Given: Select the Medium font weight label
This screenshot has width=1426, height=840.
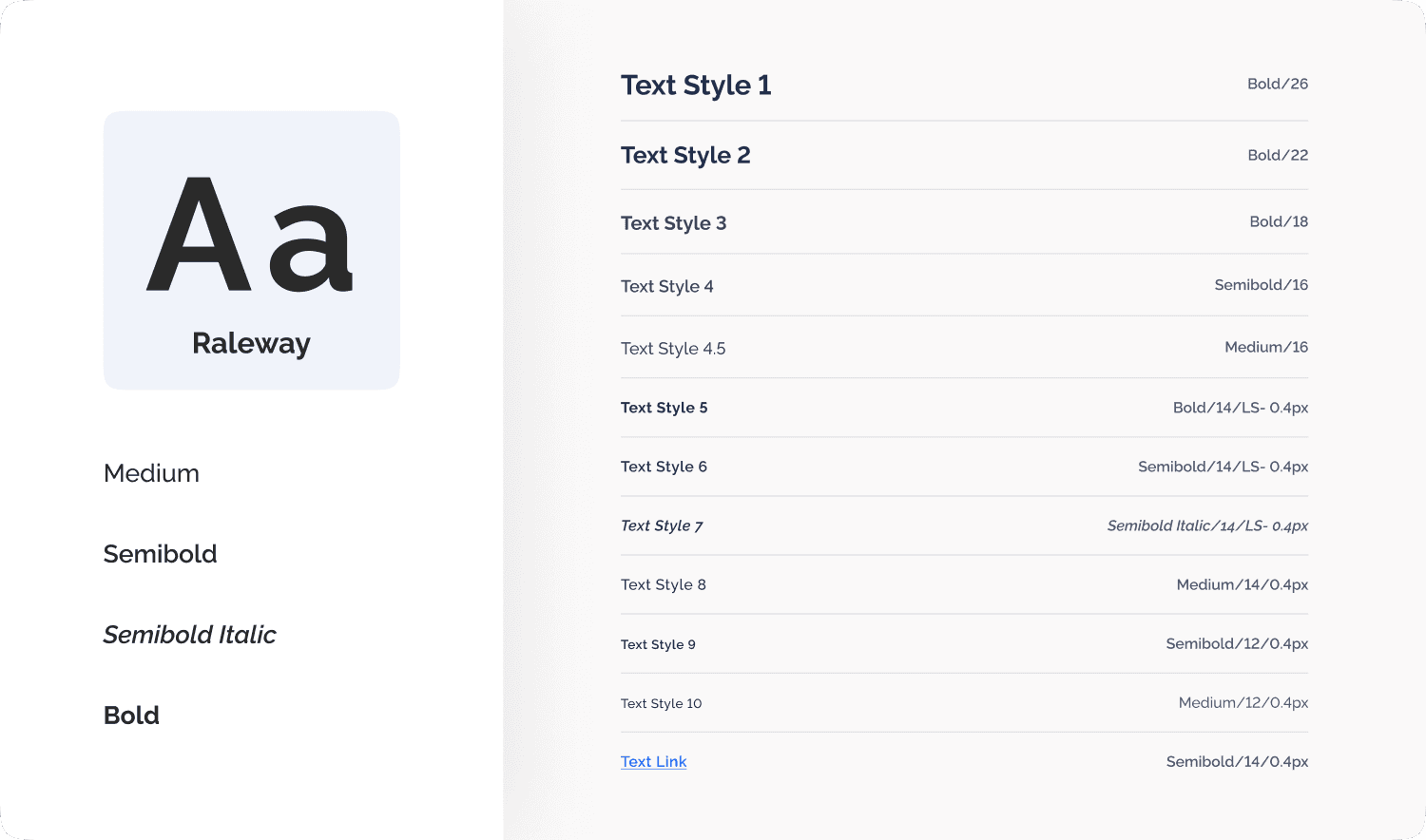Looking at the screenshot, I should (x=151, y=473).
